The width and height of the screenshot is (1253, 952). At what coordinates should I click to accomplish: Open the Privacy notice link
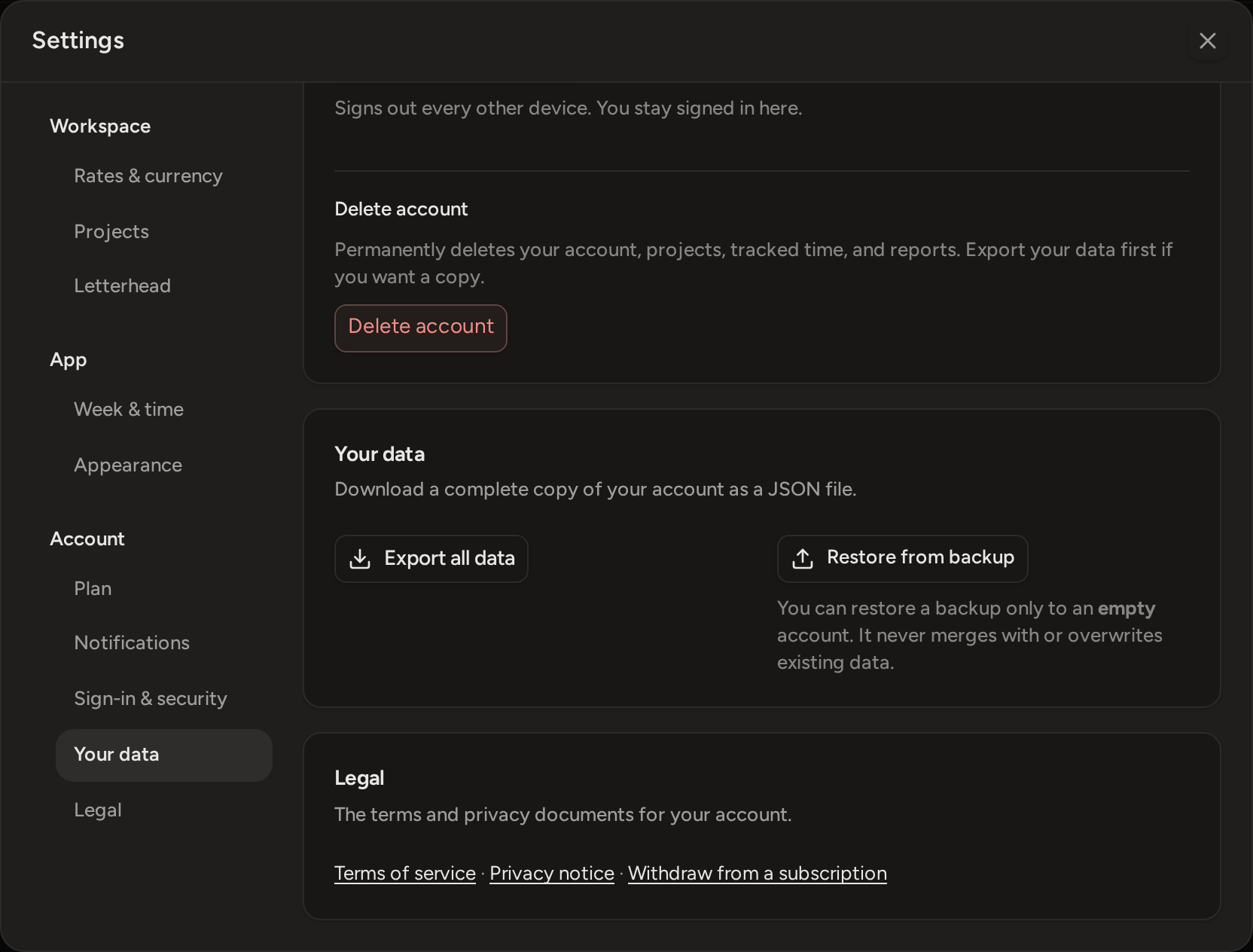click(x=552, y=874)
